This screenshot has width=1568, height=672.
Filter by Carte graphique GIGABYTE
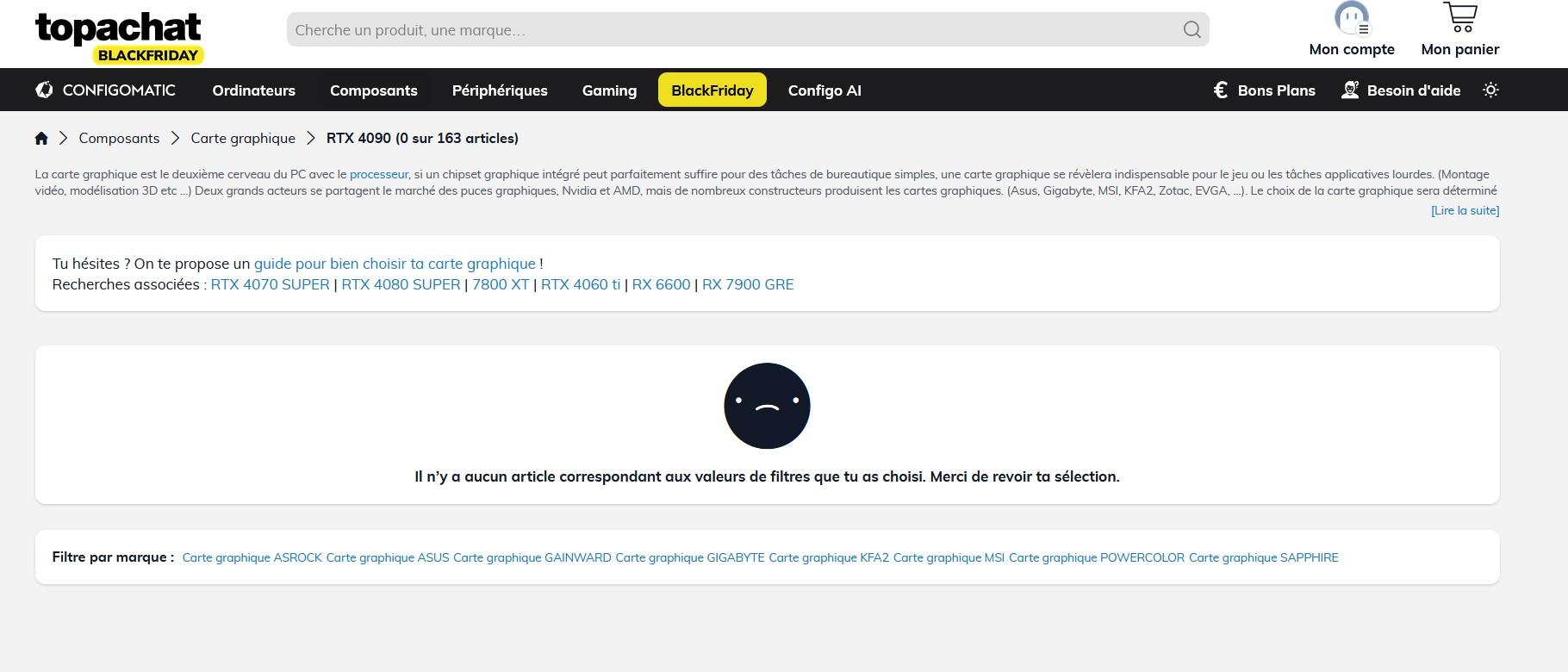[689, 557]
